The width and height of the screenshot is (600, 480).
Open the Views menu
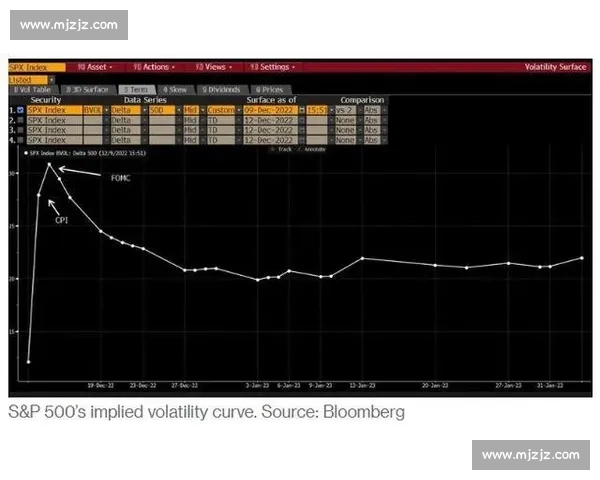click(211, 67)
